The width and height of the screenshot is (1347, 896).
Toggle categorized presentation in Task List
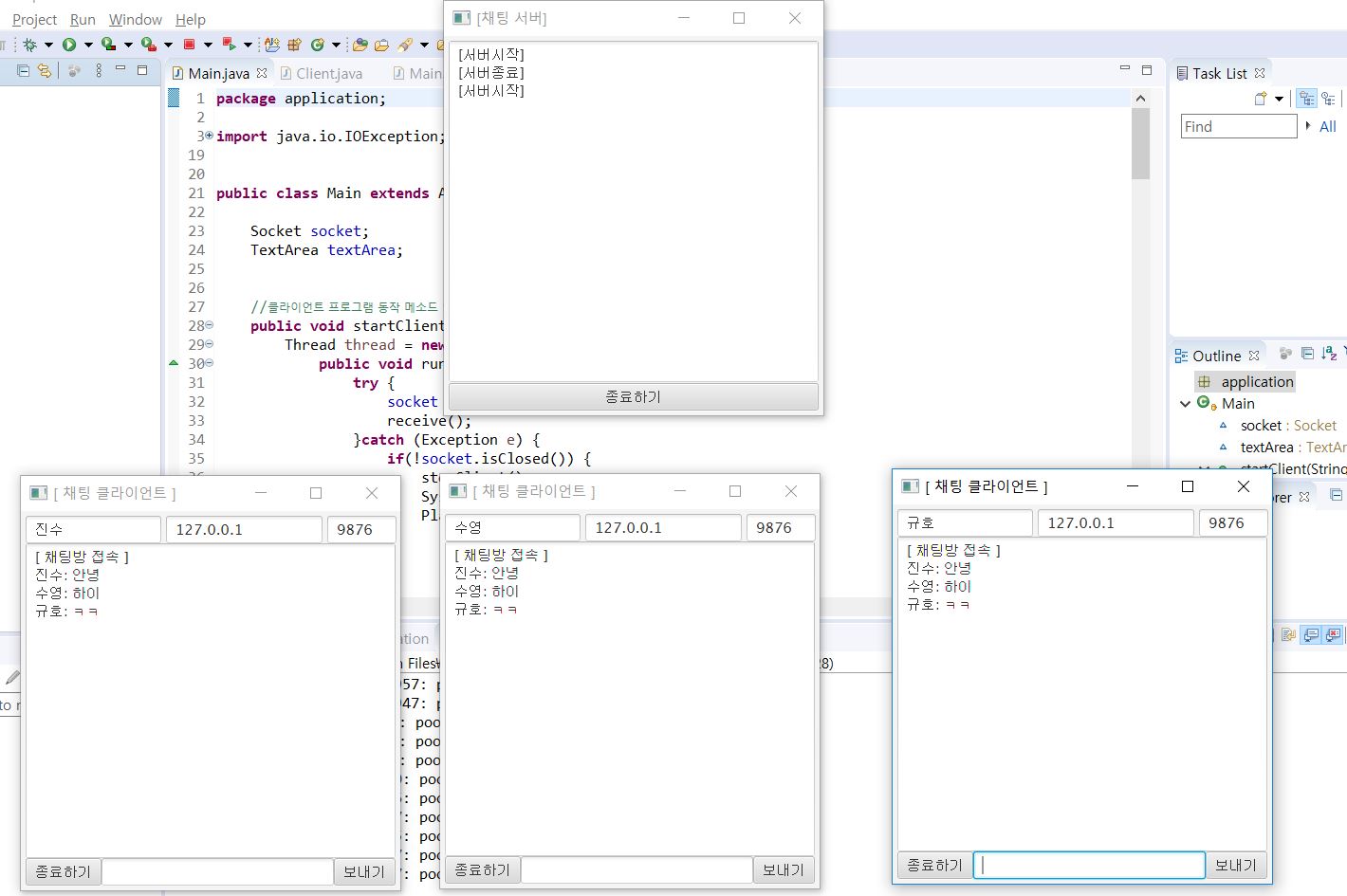tap(1307, 99)
